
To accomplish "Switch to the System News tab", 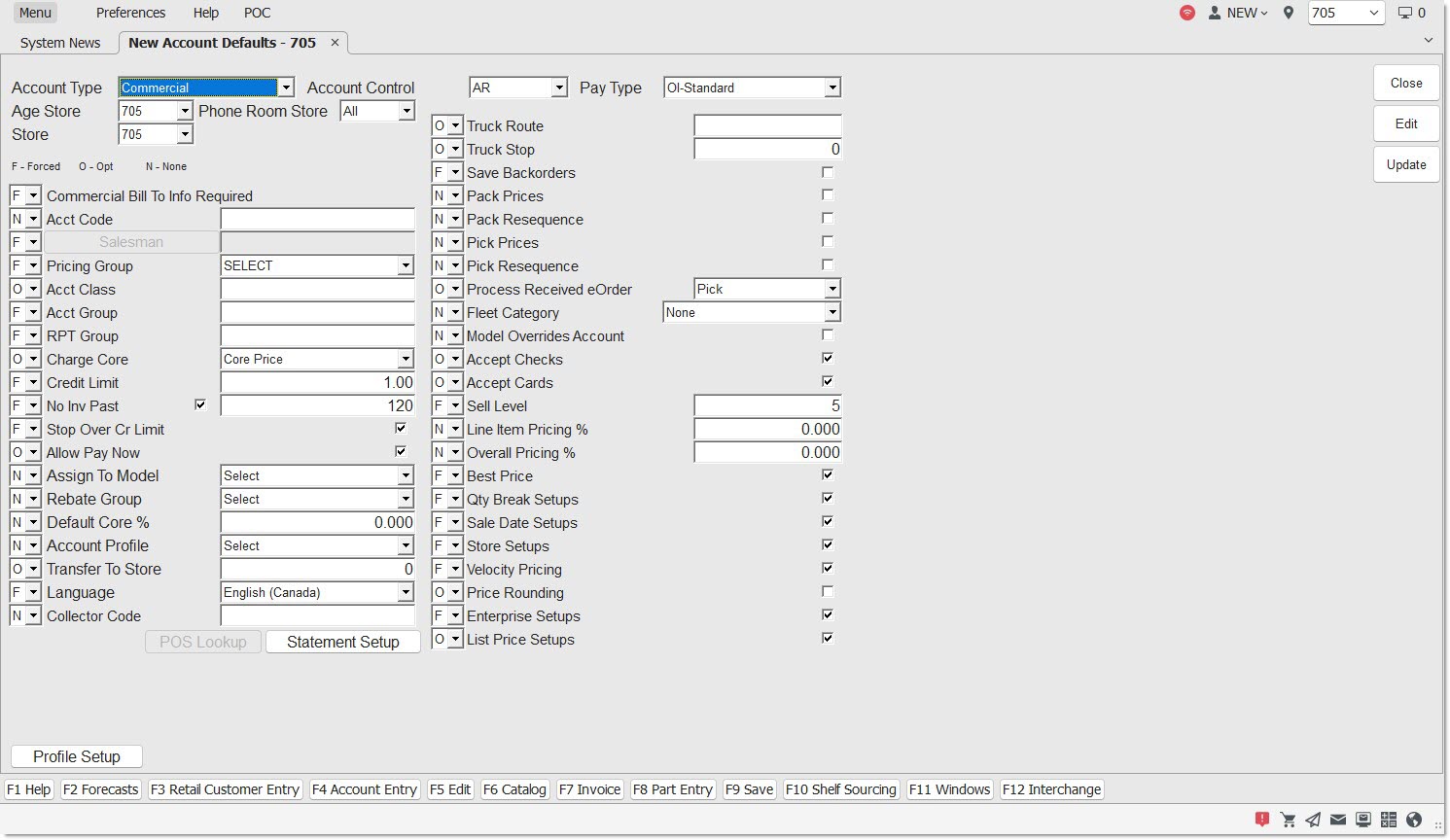I will 60,43.
